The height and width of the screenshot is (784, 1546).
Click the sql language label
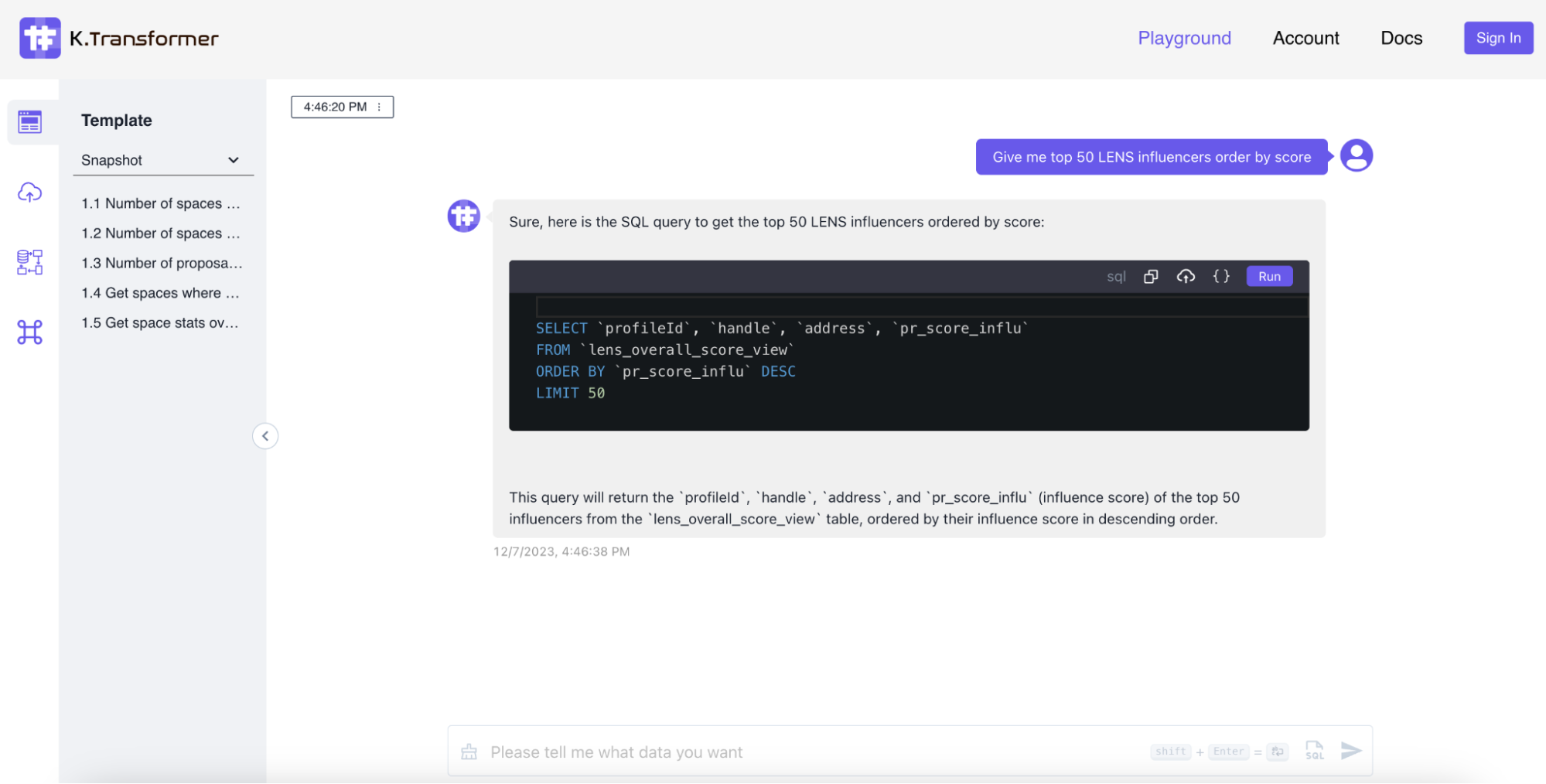1116,277
